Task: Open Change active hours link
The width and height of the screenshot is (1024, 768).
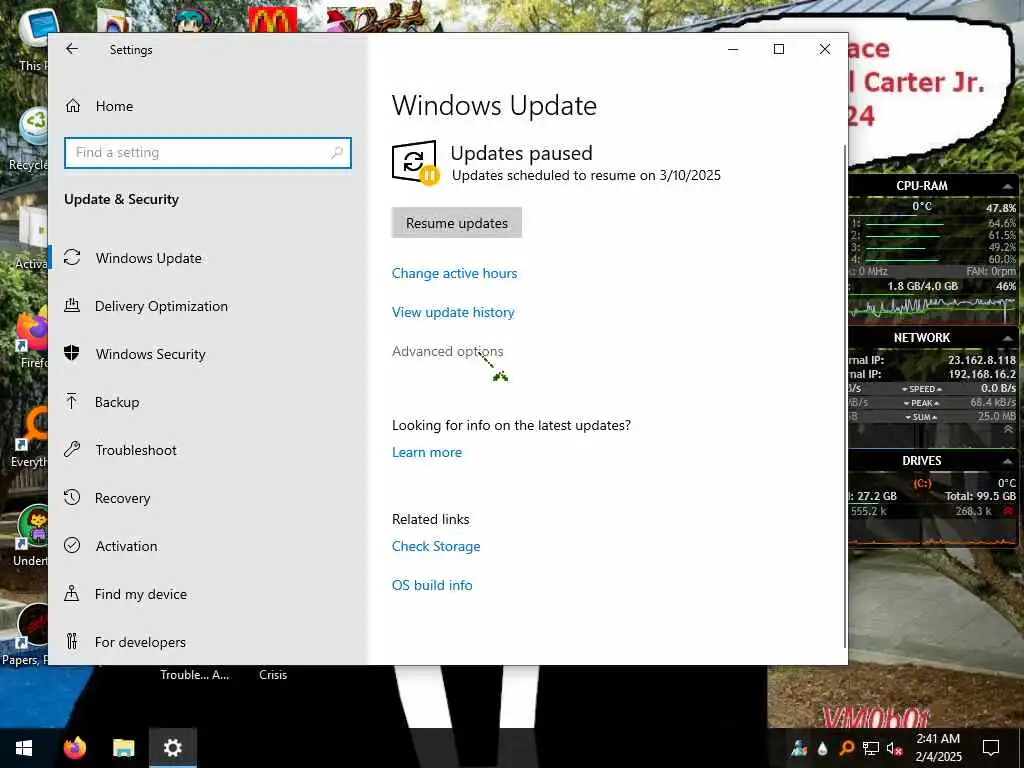Action: 455,273
